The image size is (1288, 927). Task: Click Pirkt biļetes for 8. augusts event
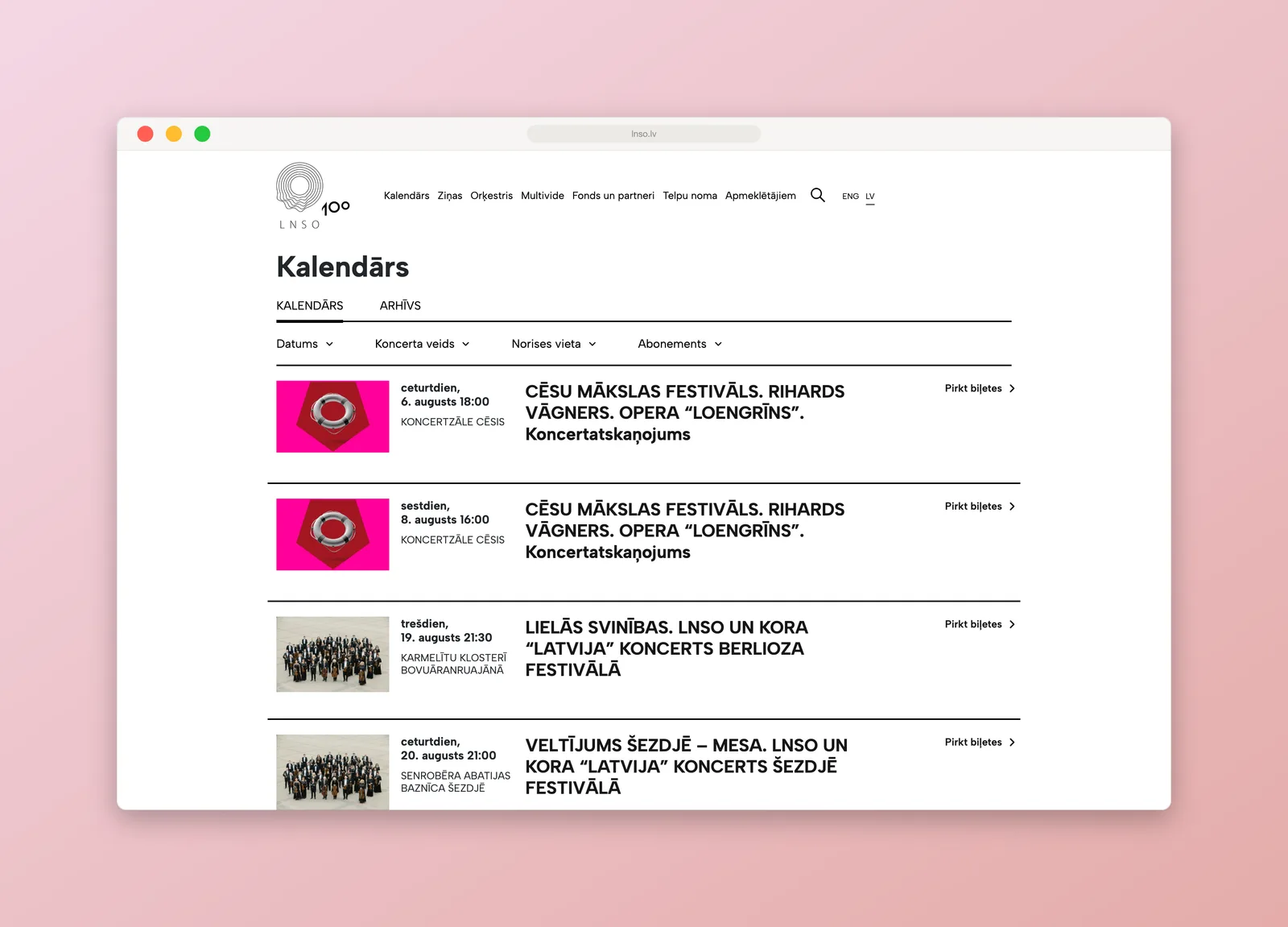pos(980,507)
